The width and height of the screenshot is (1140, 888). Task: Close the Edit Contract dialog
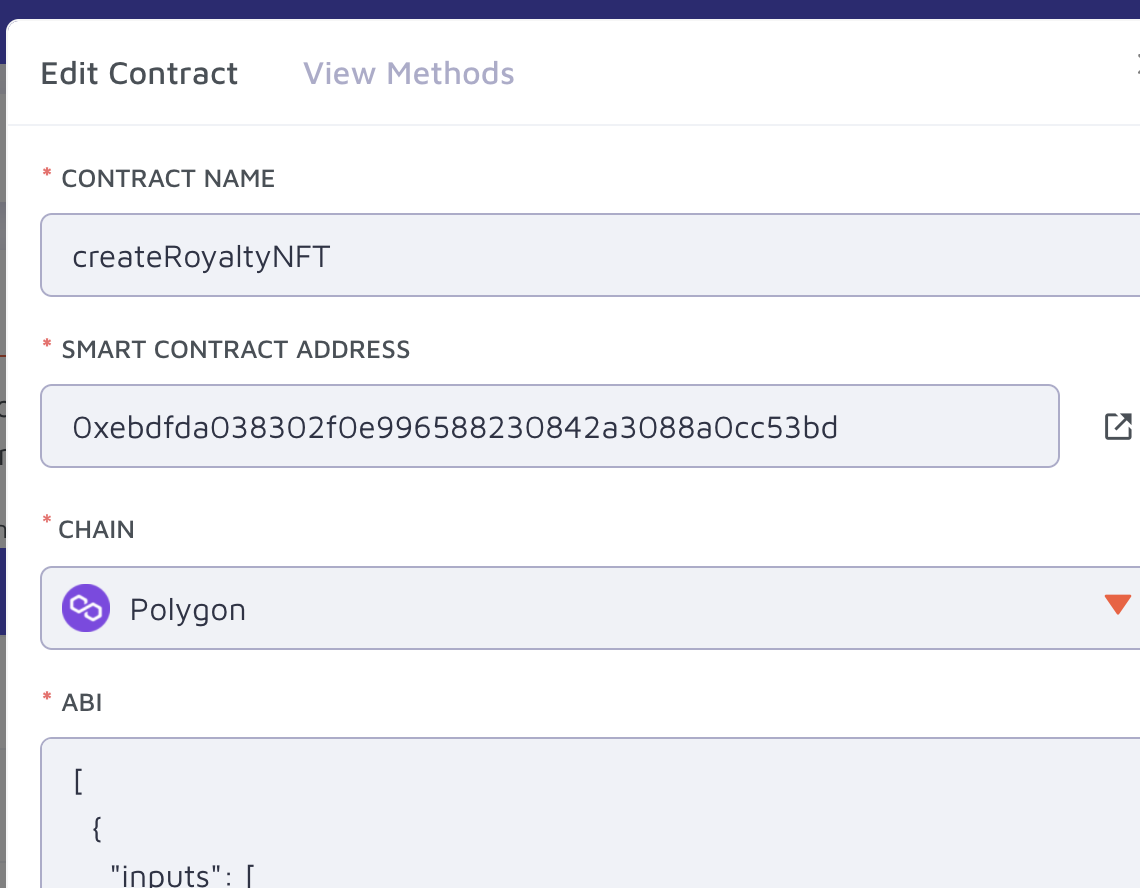point(1136,65)
